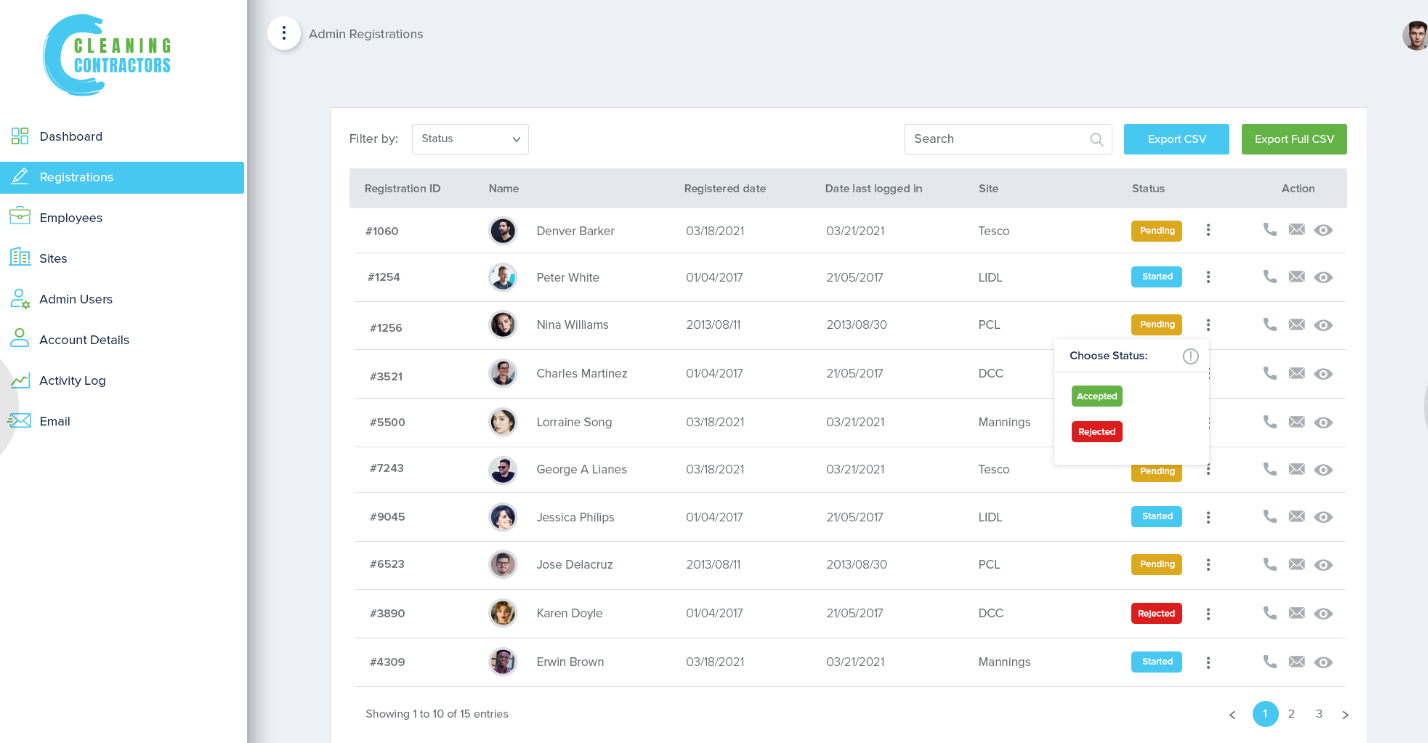Open status options for Erwin Brown

[1208, 662]
